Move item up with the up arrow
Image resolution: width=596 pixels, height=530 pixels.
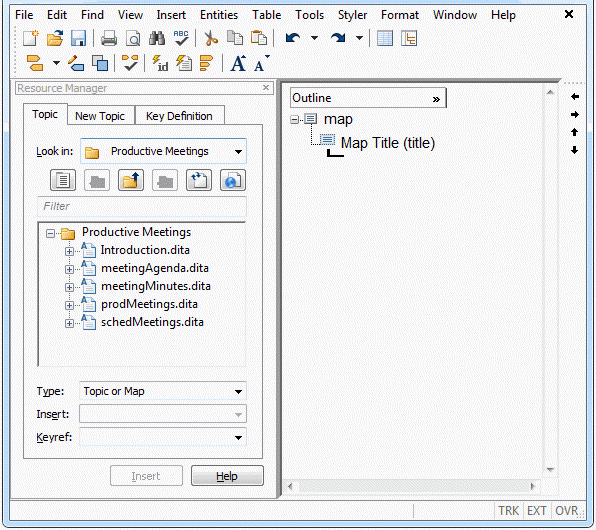click(575, 132)
